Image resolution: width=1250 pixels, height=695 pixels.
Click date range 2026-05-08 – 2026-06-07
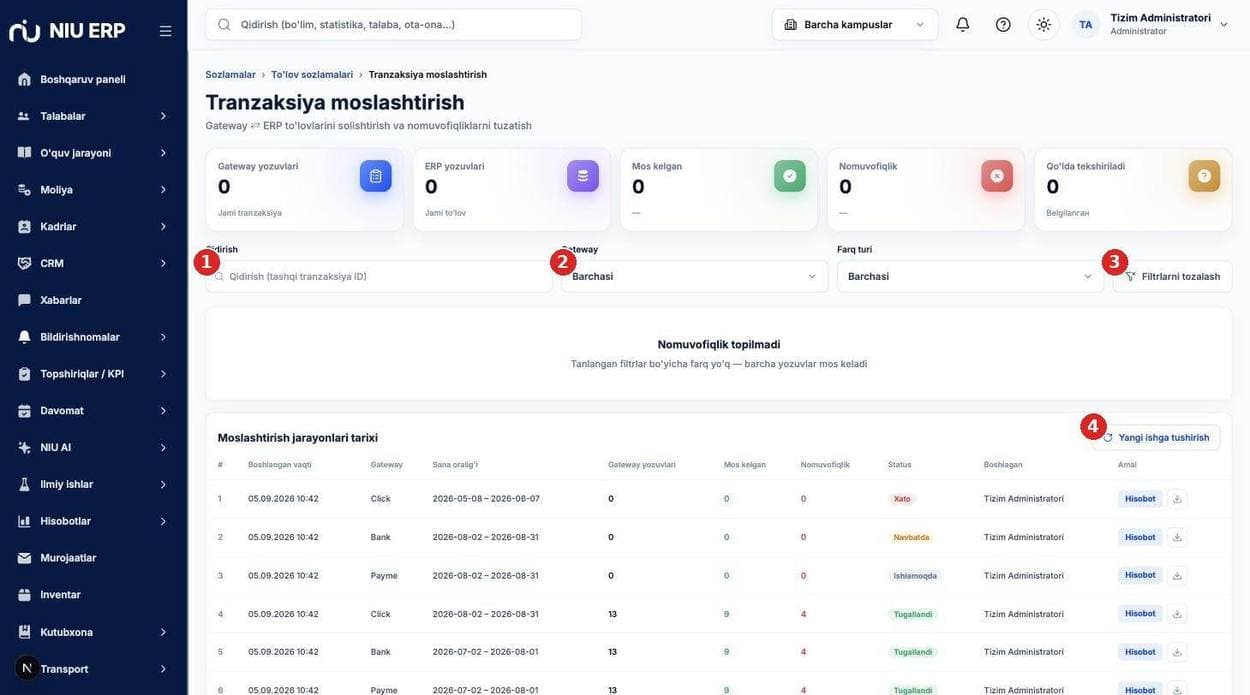point(486,499)
